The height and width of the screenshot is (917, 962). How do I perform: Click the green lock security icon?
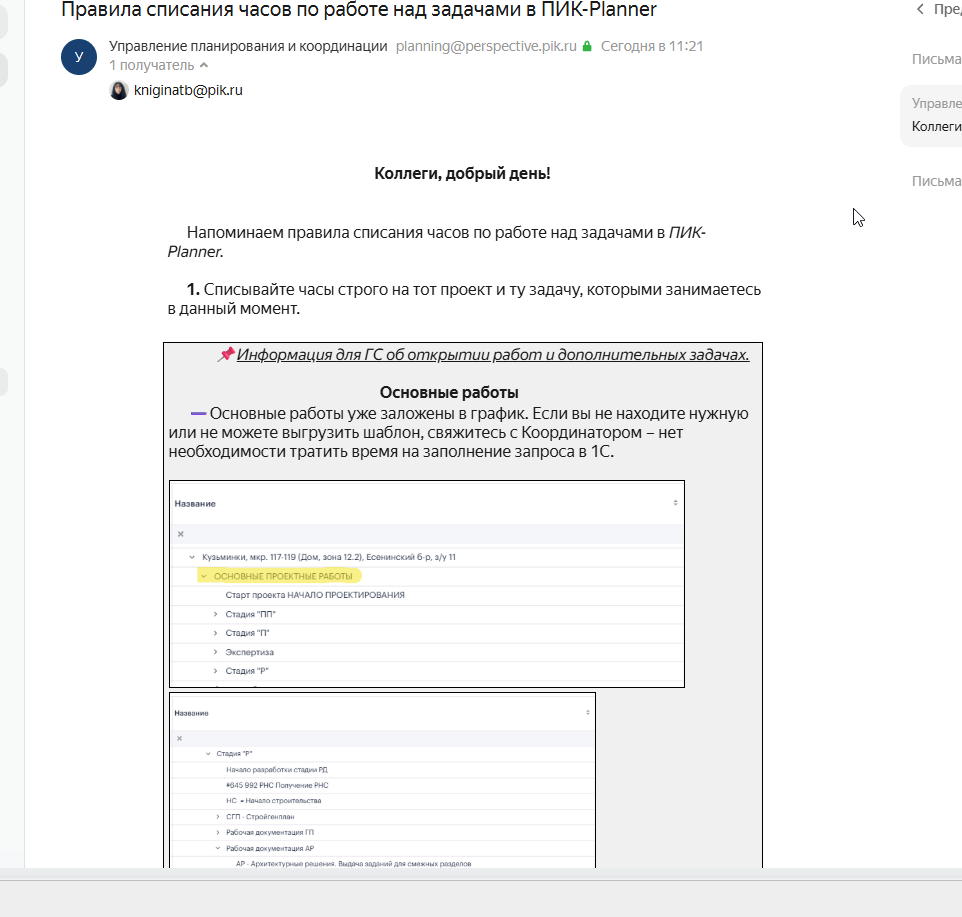click(x=587, y=46)
